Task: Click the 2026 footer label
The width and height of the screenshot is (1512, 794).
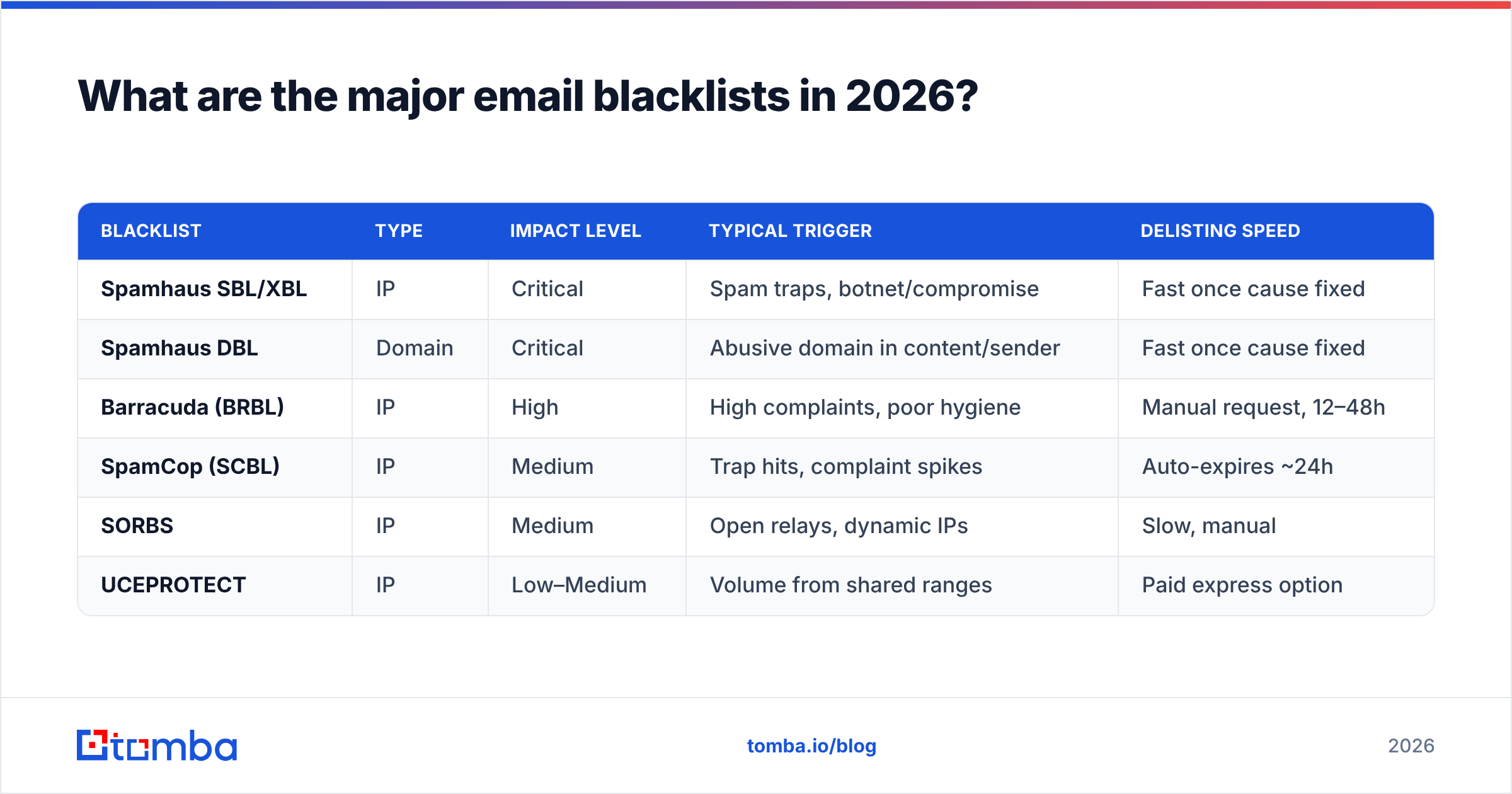Action: click(1411, 746)
